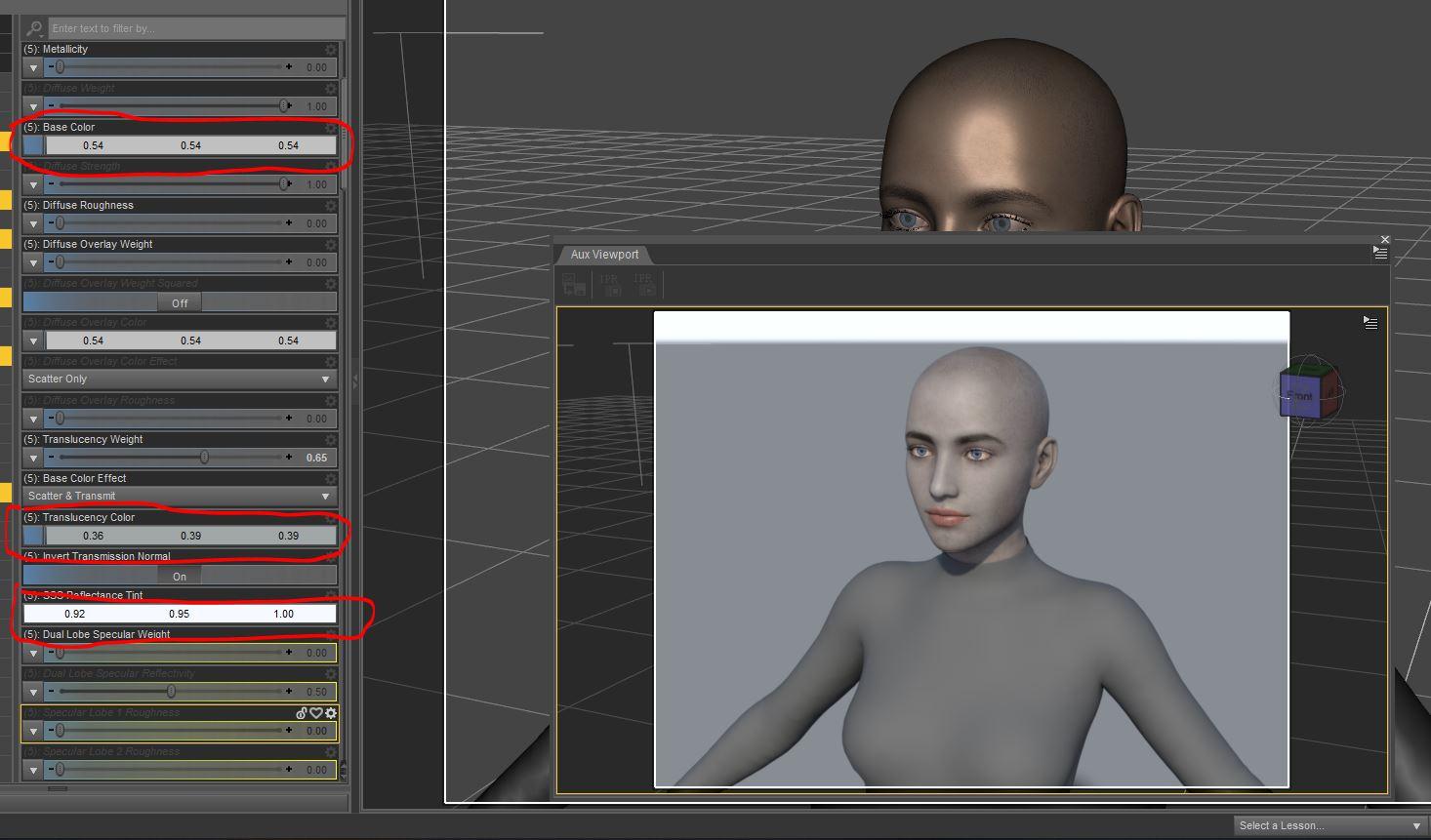Open Specular Lobe 2 Roughness gear settings

(x=331, y=751)
